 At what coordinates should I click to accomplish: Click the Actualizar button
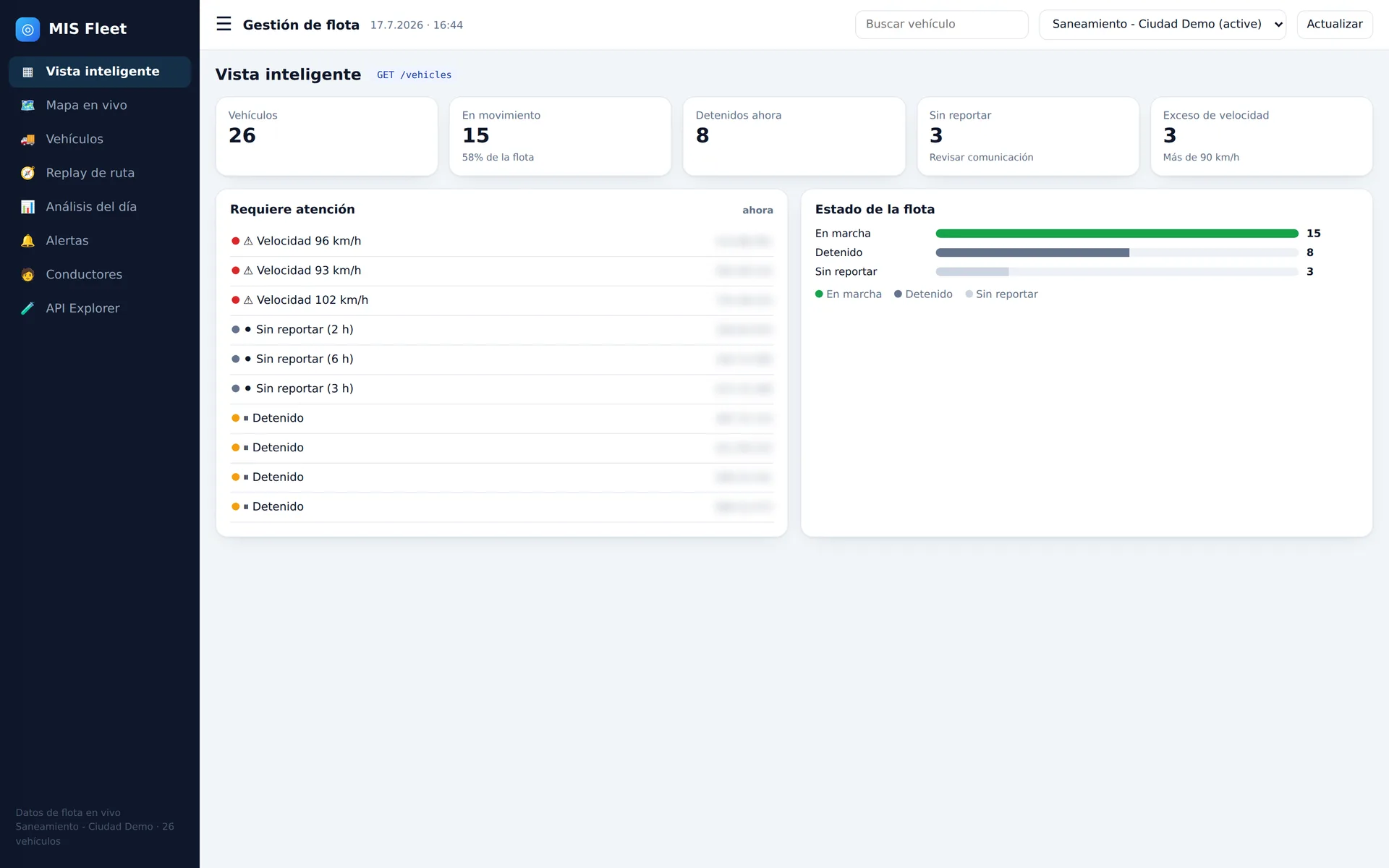point(1334,25)
